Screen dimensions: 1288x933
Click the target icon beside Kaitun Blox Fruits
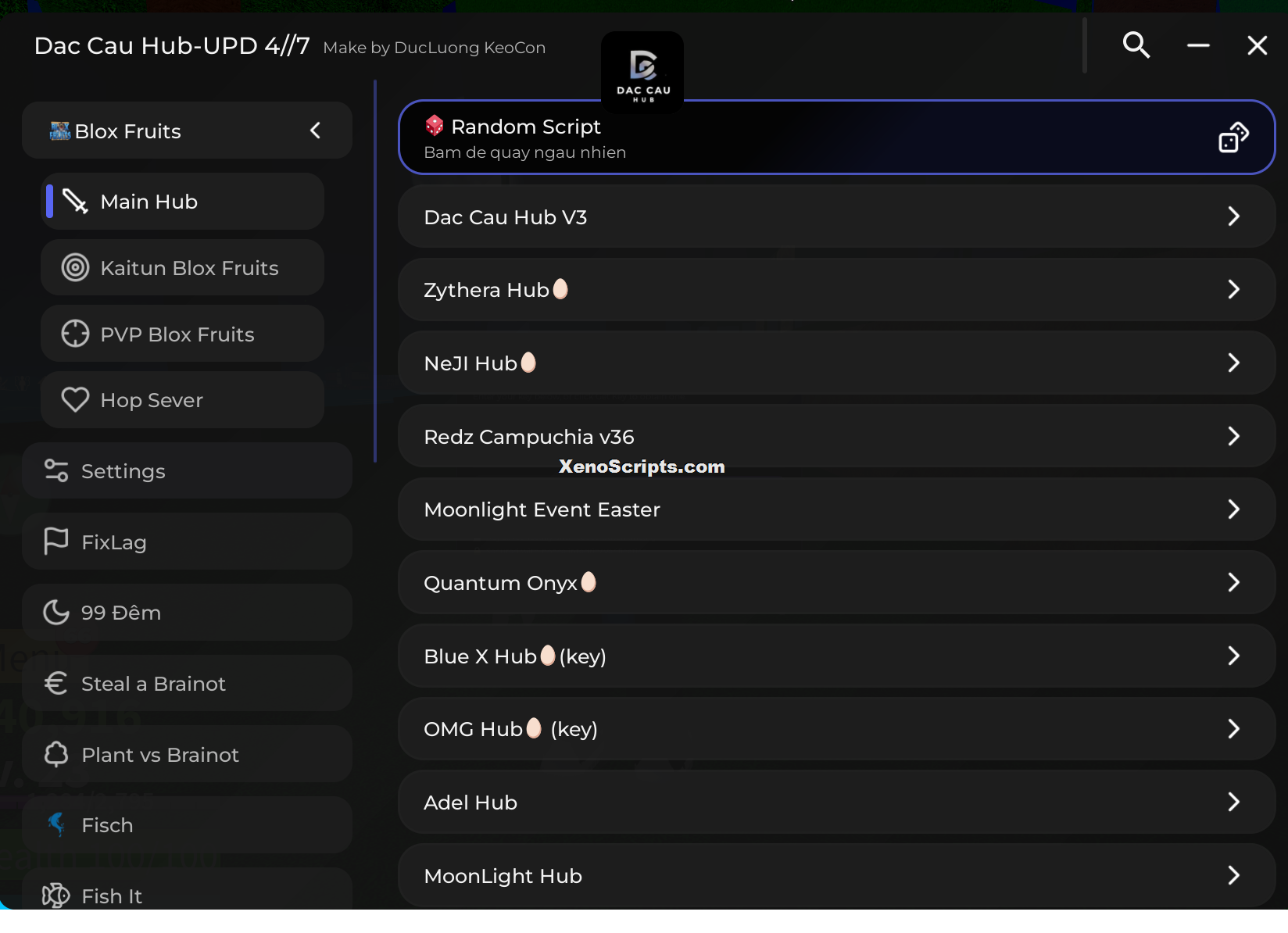pos(75,268)
